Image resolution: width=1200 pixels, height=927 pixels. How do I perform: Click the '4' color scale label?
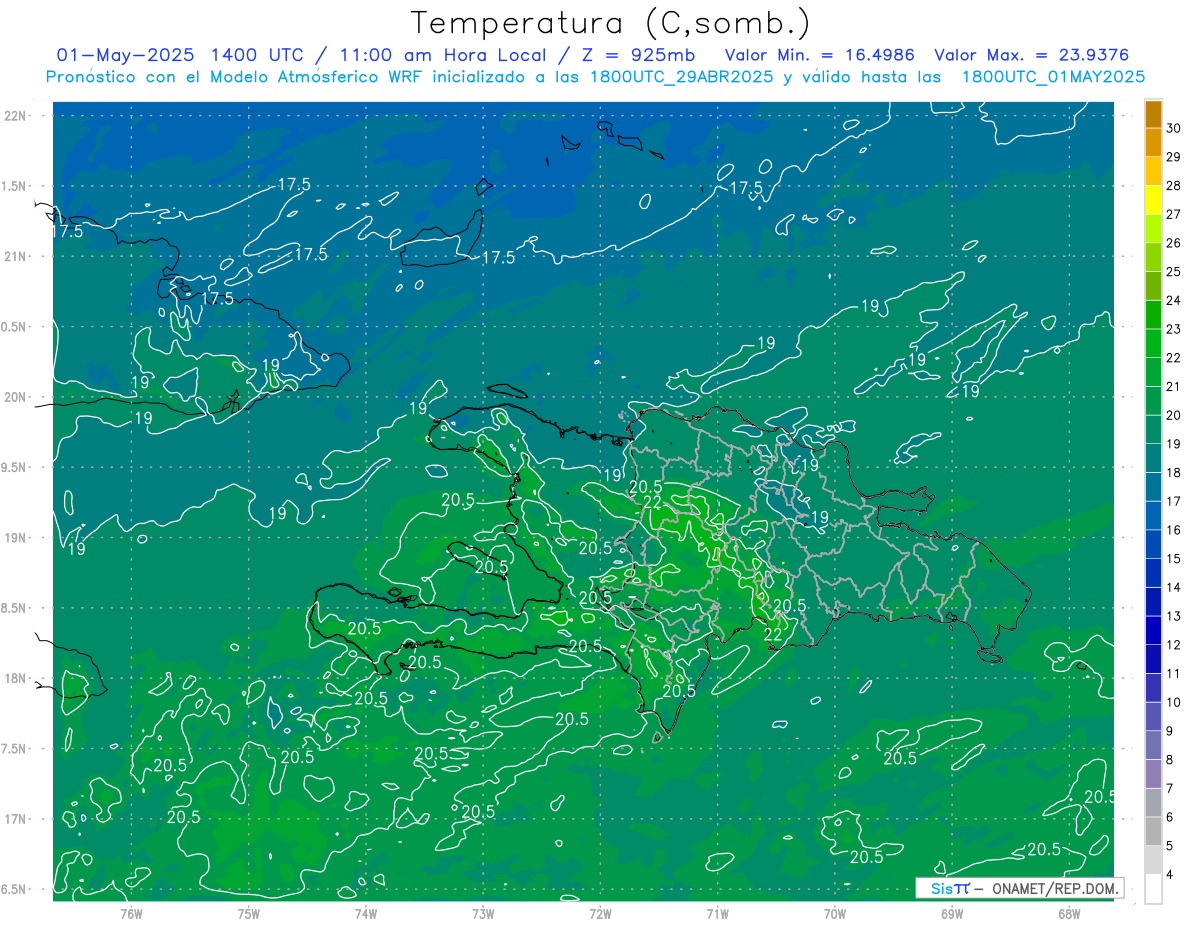point(1170,874)
